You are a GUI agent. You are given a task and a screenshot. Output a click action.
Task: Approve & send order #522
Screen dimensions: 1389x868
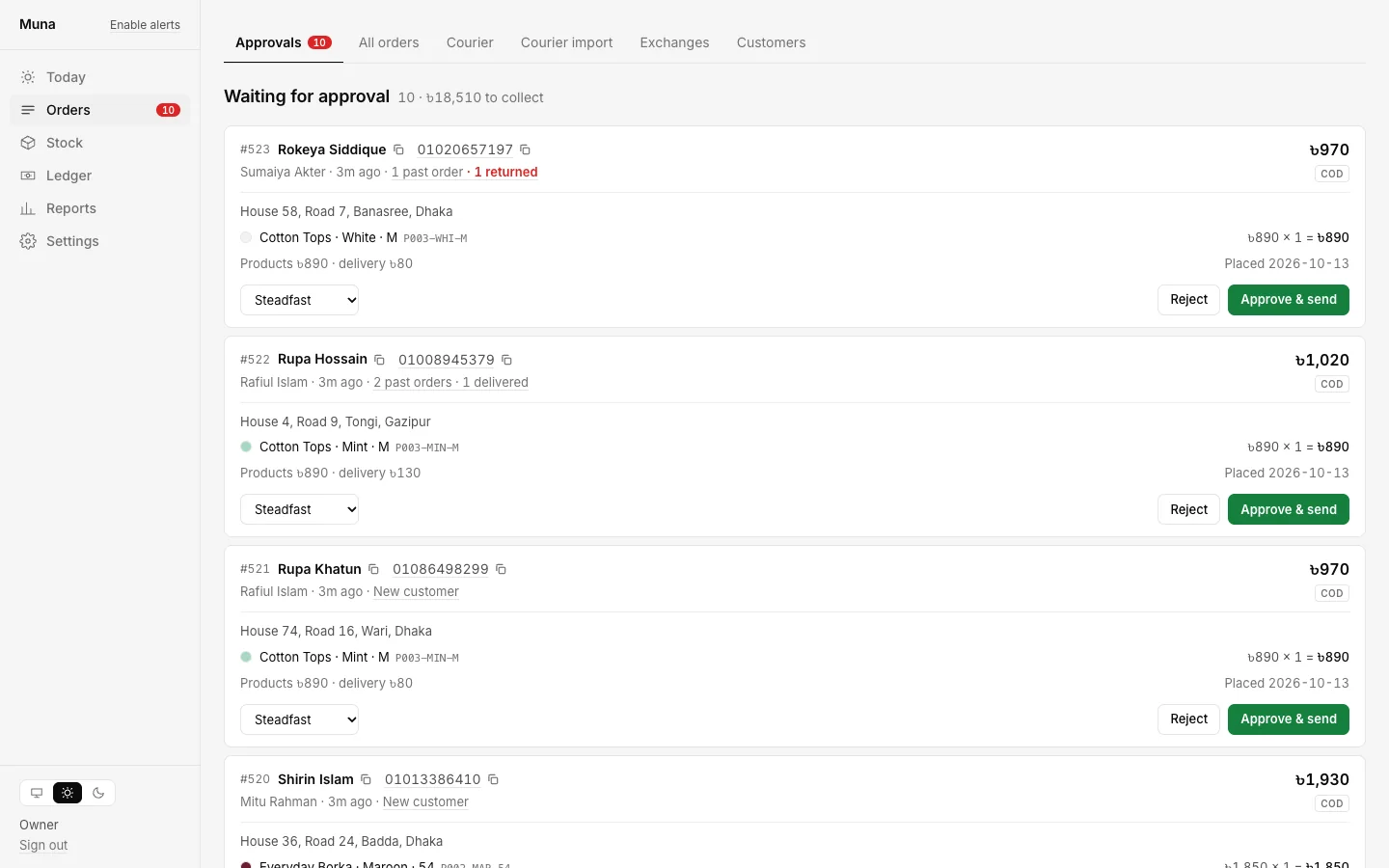click(x=1289, y=509)
